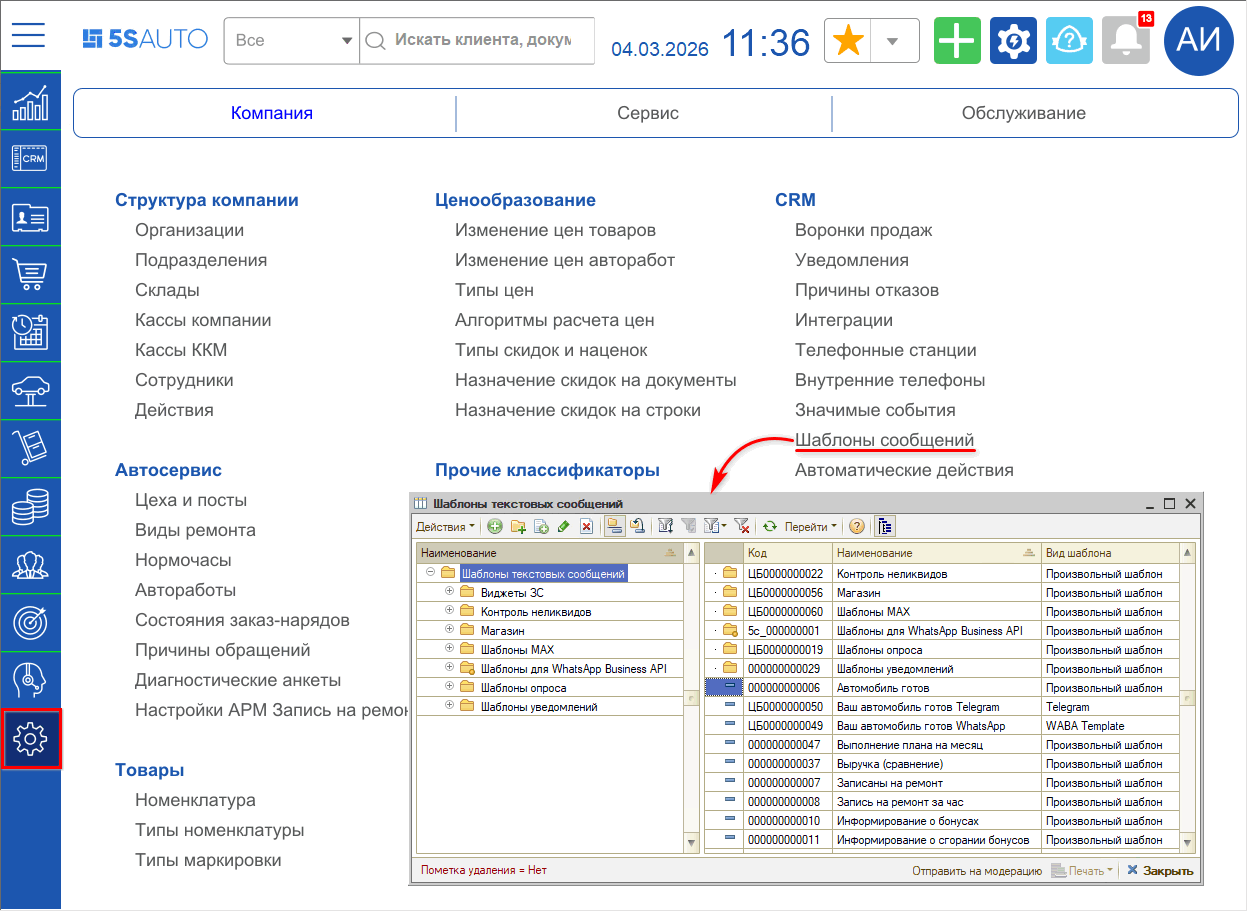Open the Все search filter dropdown

pyautogui.click(x=291, y=41)
